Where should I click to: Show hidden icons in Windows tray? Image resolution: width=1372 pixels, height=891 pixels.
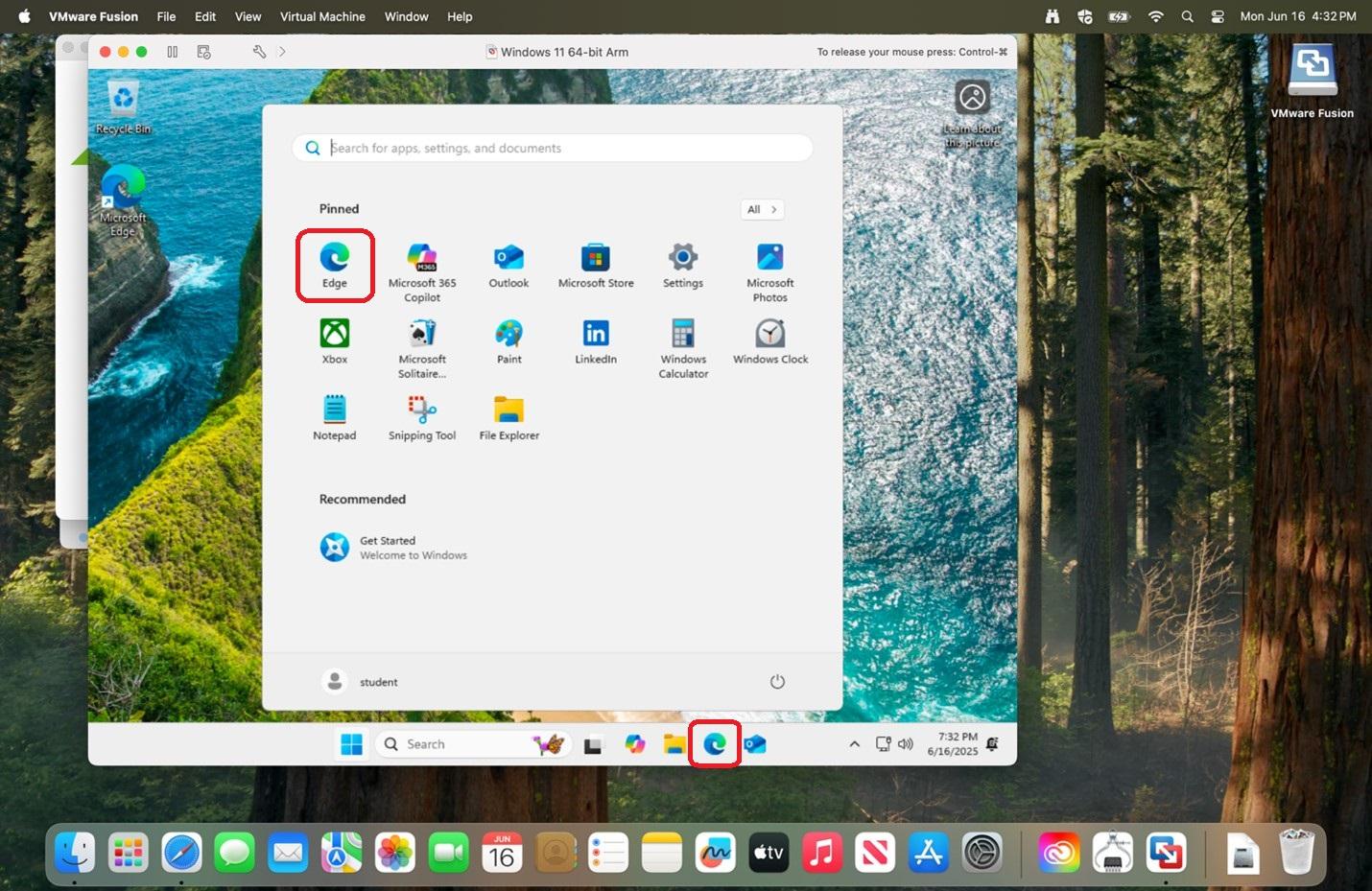click(x=854, y=744)
